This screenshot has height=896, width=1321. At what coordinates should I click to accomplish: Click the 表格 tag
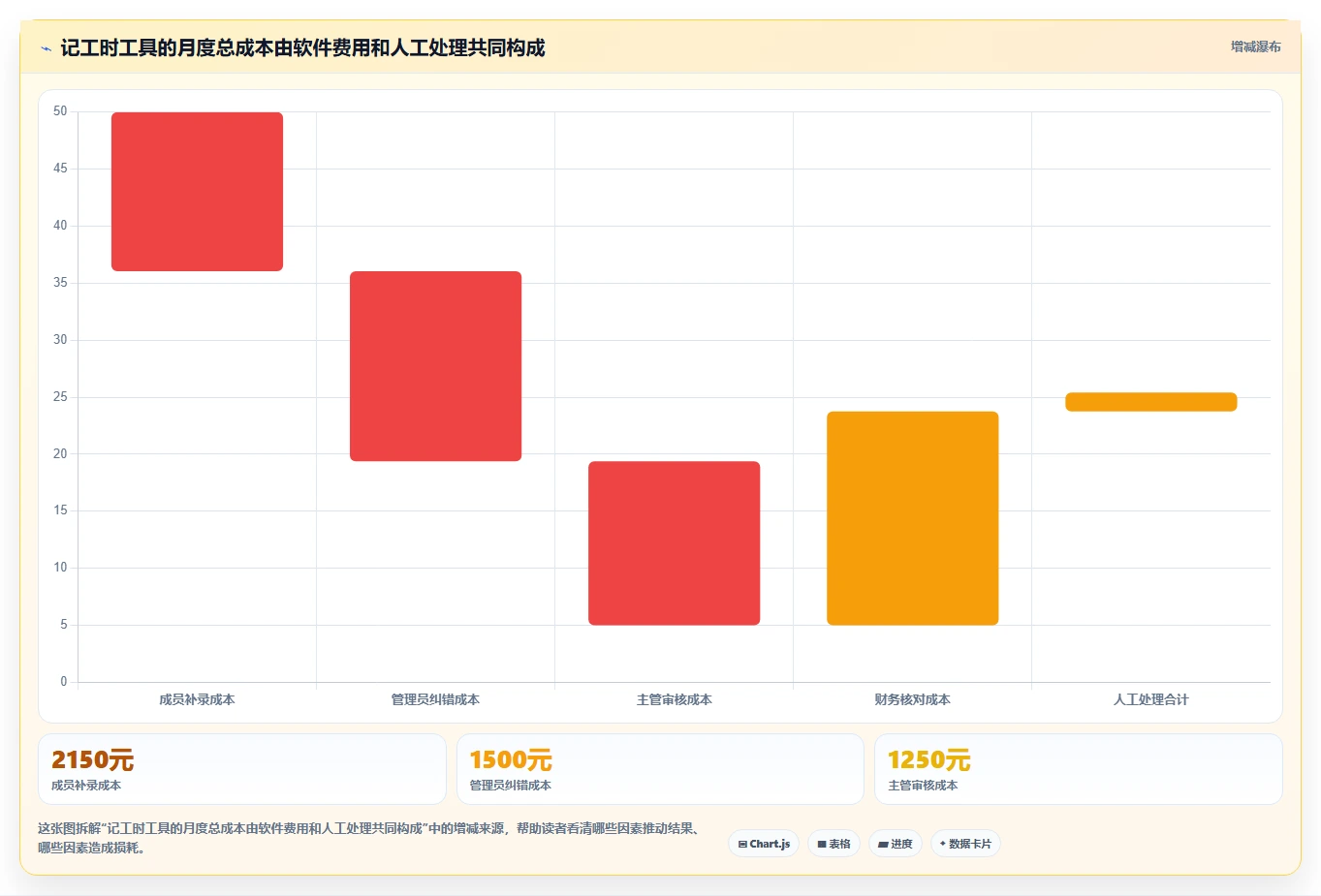833,844
